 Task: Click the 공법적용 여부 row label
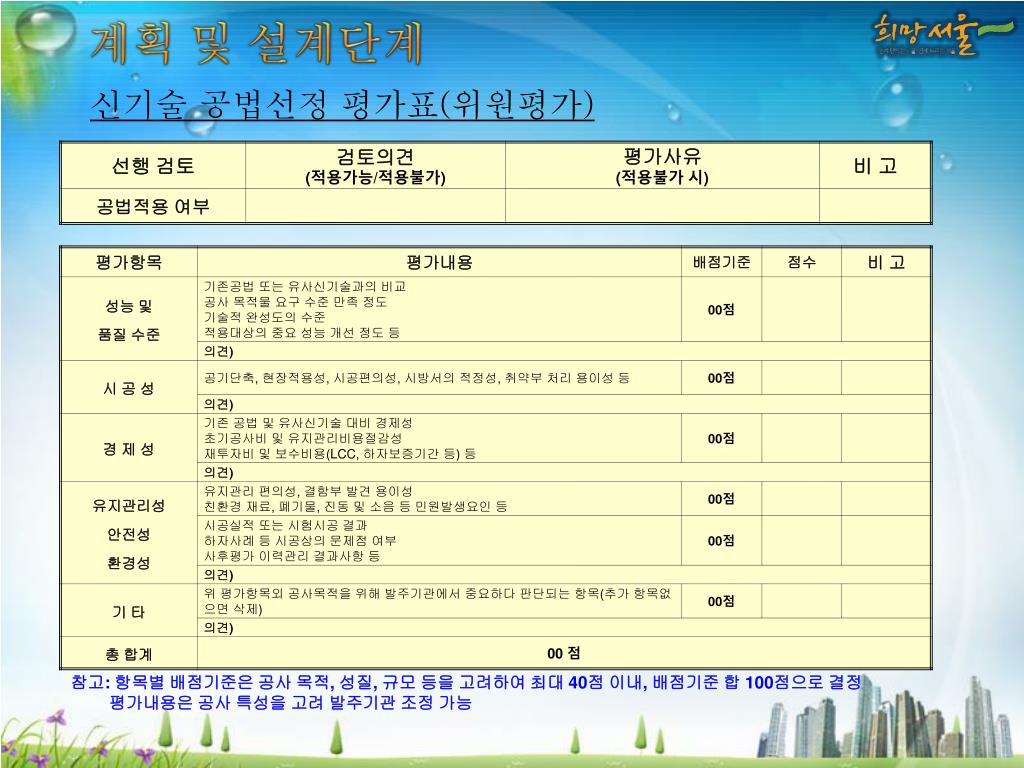[153, 206]
